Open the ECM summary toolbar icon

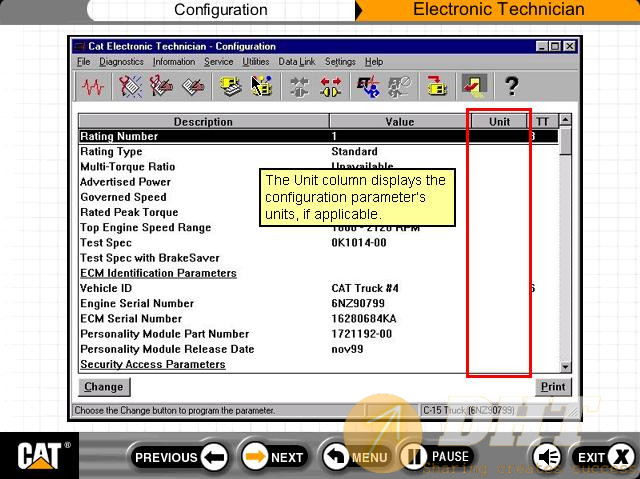pos(231,86)
